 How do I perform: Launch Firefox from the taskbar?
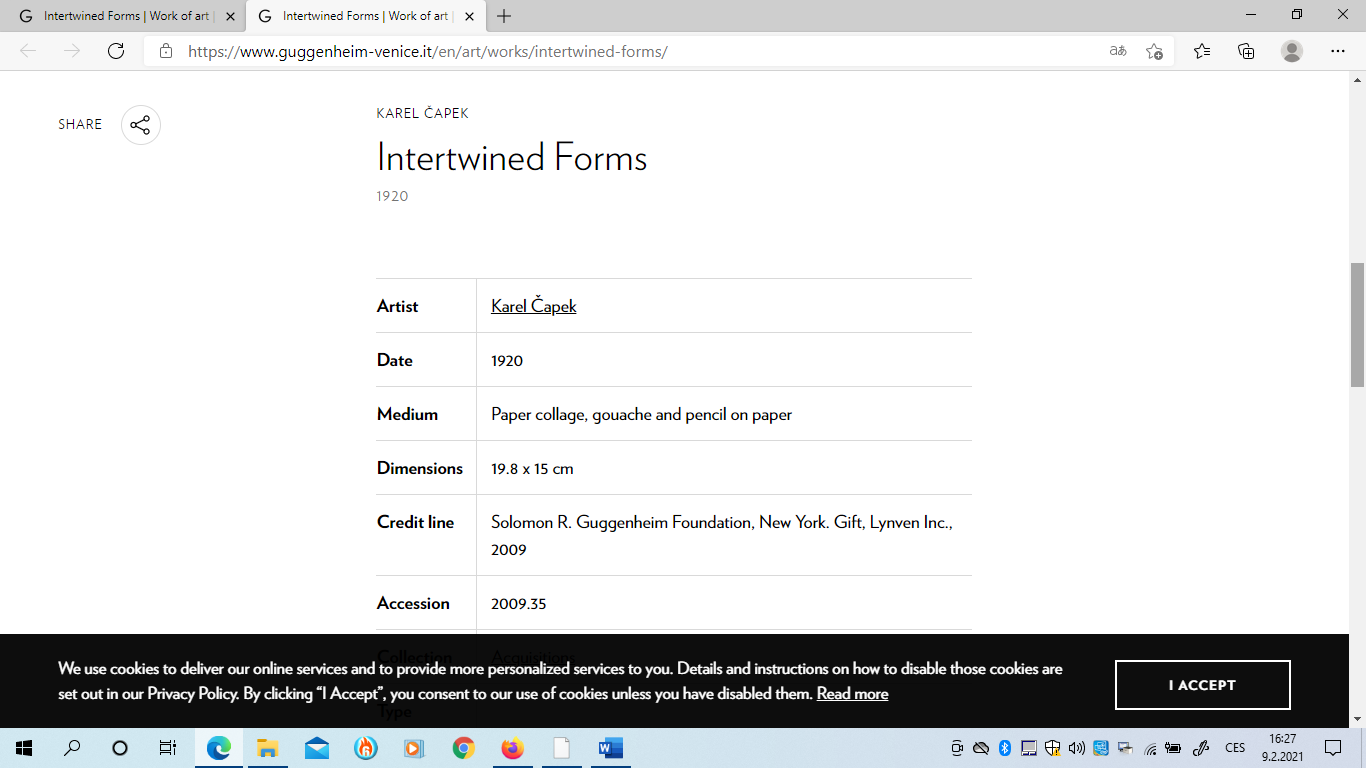click(x=512, y=748)
